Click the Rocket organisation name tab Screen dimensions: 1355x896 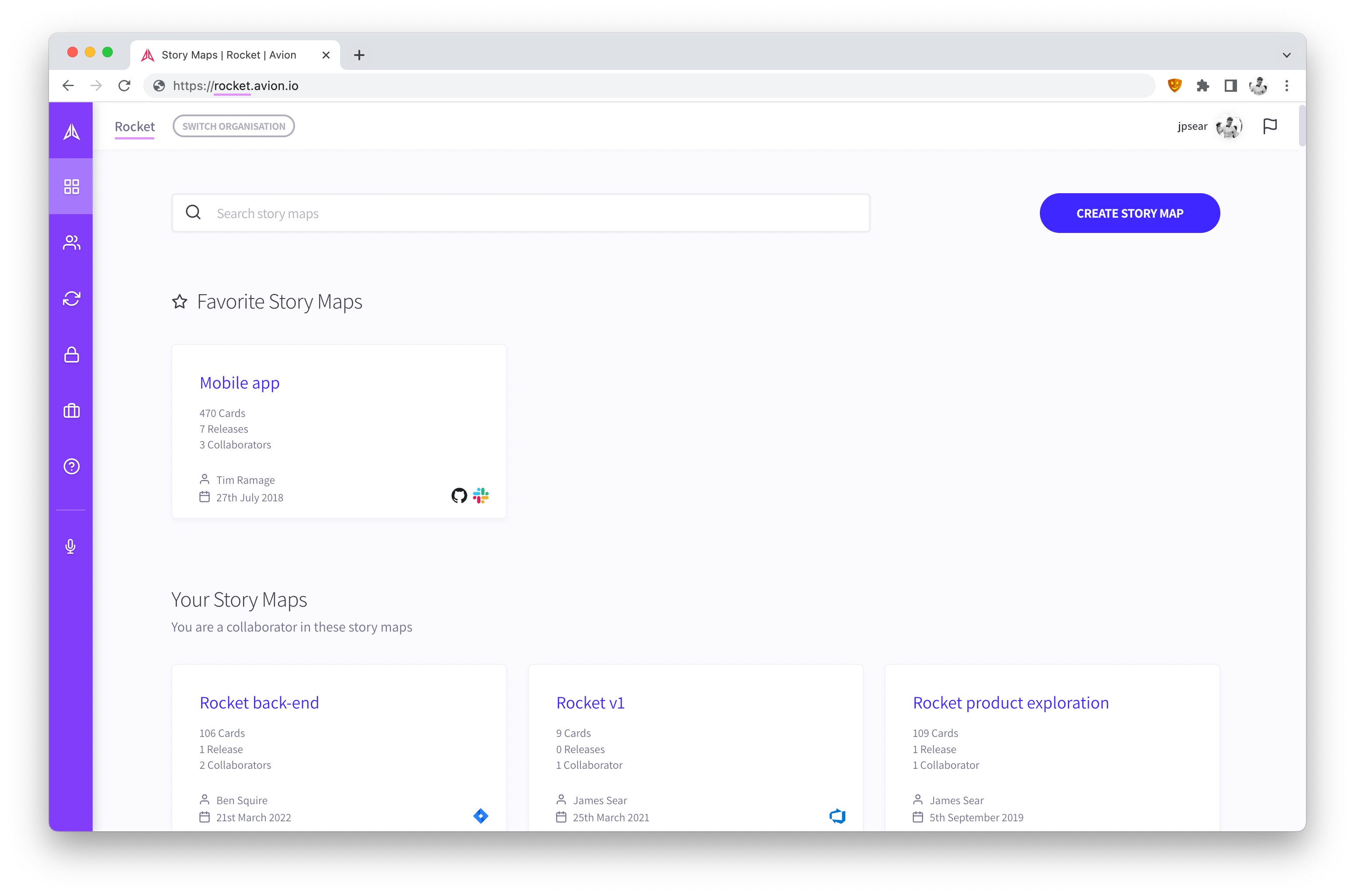point(134,126)
